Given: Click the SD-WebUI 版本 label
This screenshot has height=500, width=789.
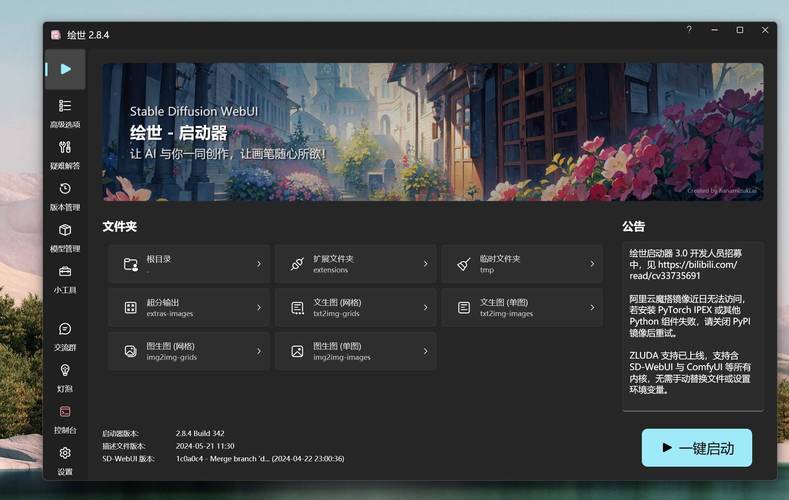Looking at the screenshot, I should click(x=128, y=459).
